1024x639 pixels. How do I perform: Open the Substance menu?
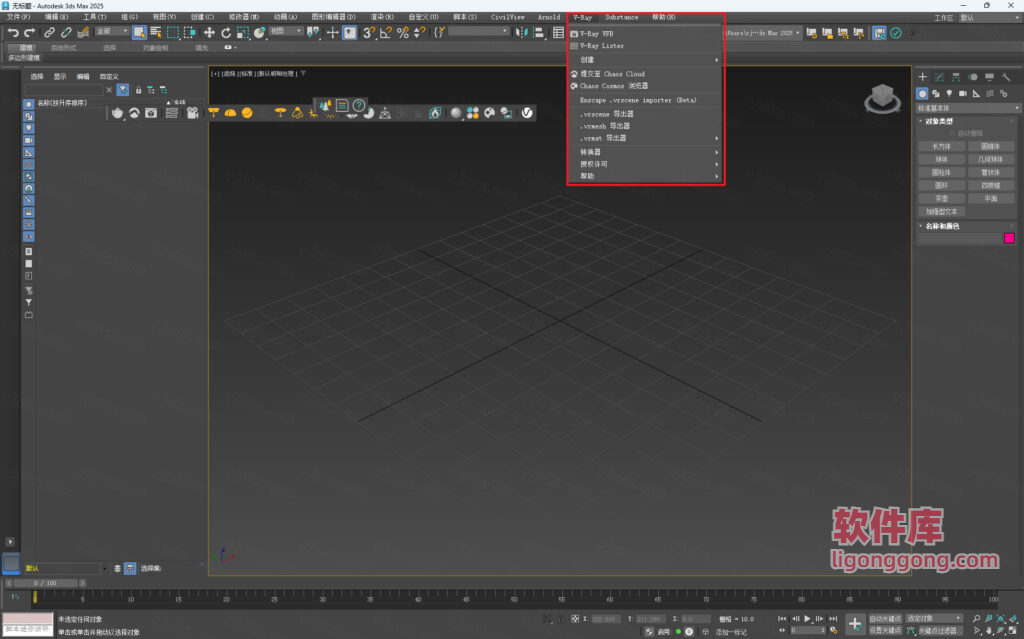(621, 17)
